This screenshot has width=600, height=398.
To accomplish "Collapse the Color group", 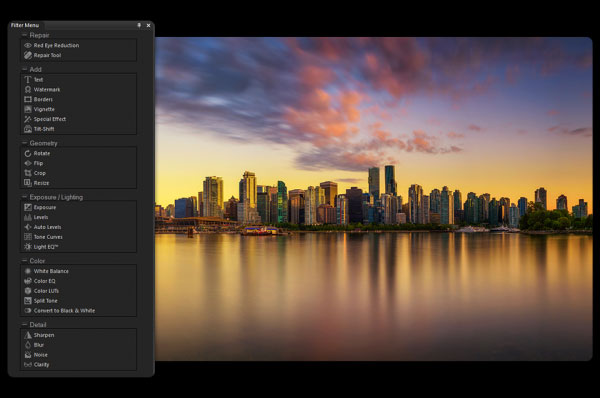I will point(24,260).
